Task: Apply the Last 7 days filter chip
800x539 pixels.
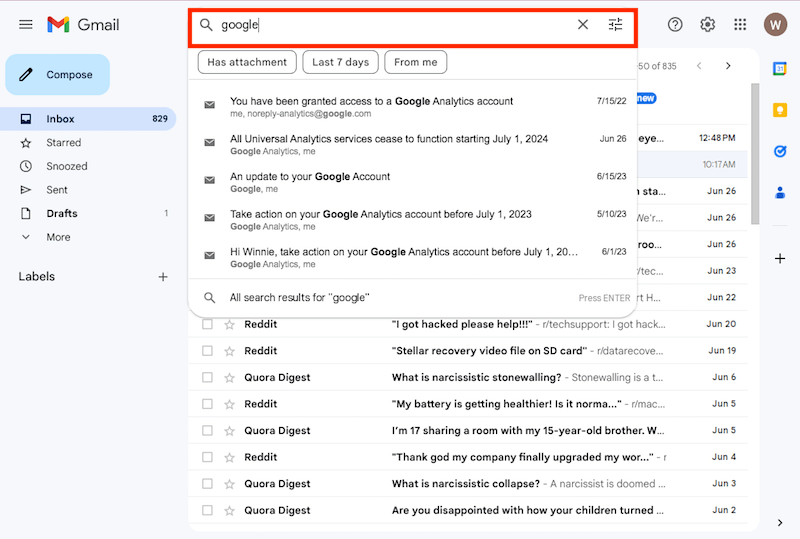Action: pyautogui.click(x=340, y=62)
